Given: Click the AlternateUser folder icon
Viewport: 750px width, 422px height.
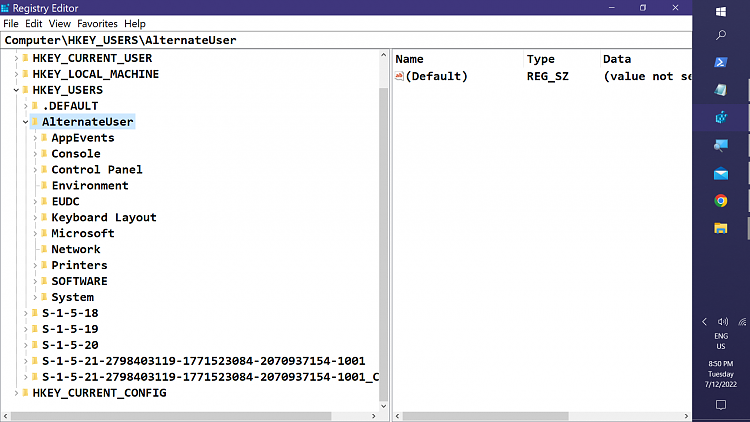Looking at the screenshot, I should click(35, 122).
